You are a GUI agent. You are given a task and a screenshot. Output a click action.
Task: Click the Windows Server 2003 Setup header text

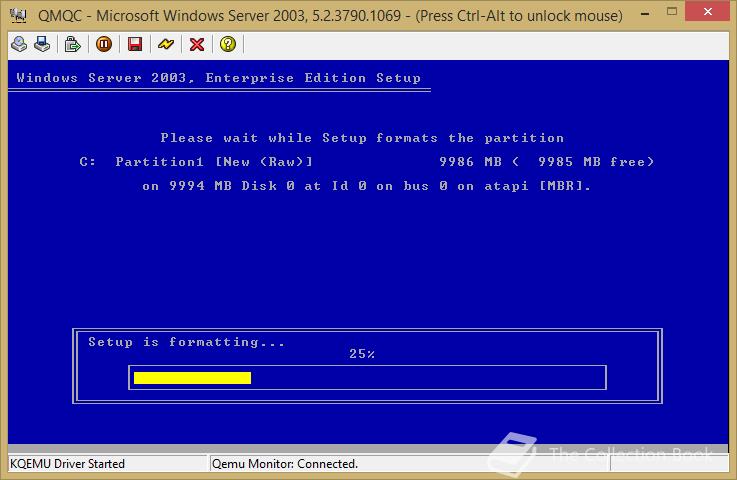(219, 78)
